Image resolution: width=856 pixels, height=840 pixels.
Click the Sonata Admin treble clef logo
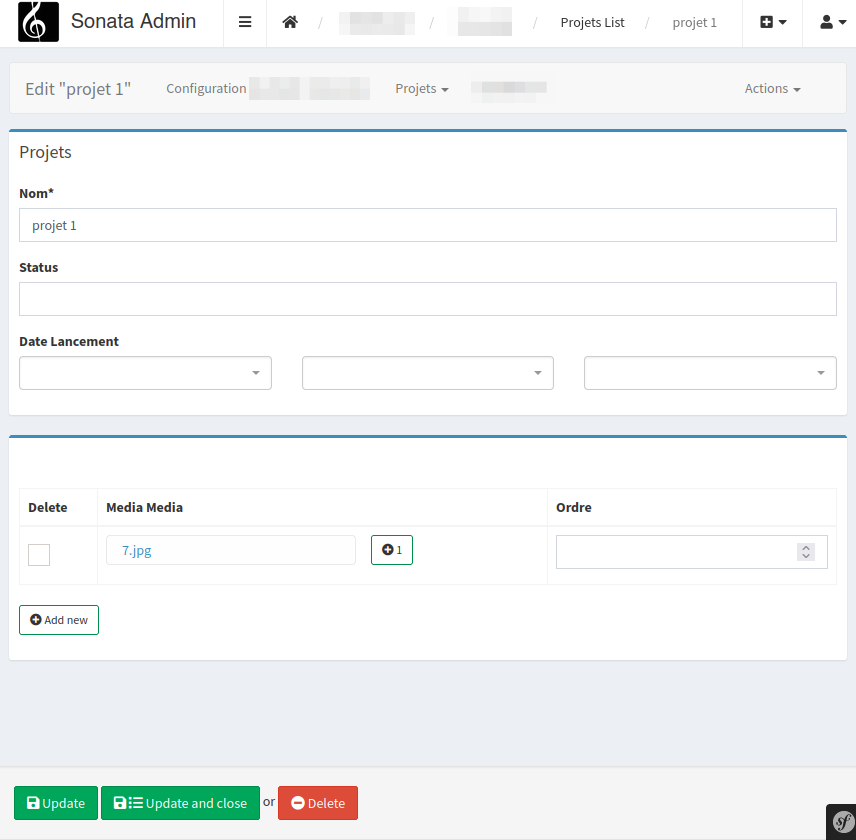(x=38, y=22)
